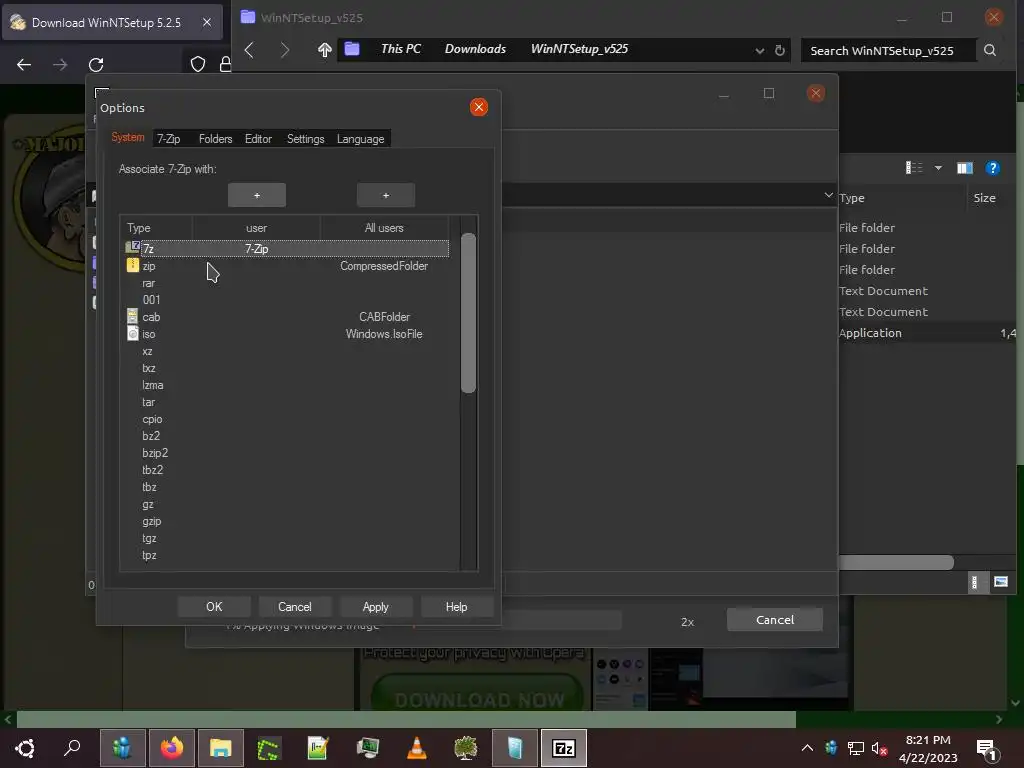Image resolution: width=1024 pixels, height=768 pixels.
Task: Click the zip file type icon
Action: [x=133, y=265]
